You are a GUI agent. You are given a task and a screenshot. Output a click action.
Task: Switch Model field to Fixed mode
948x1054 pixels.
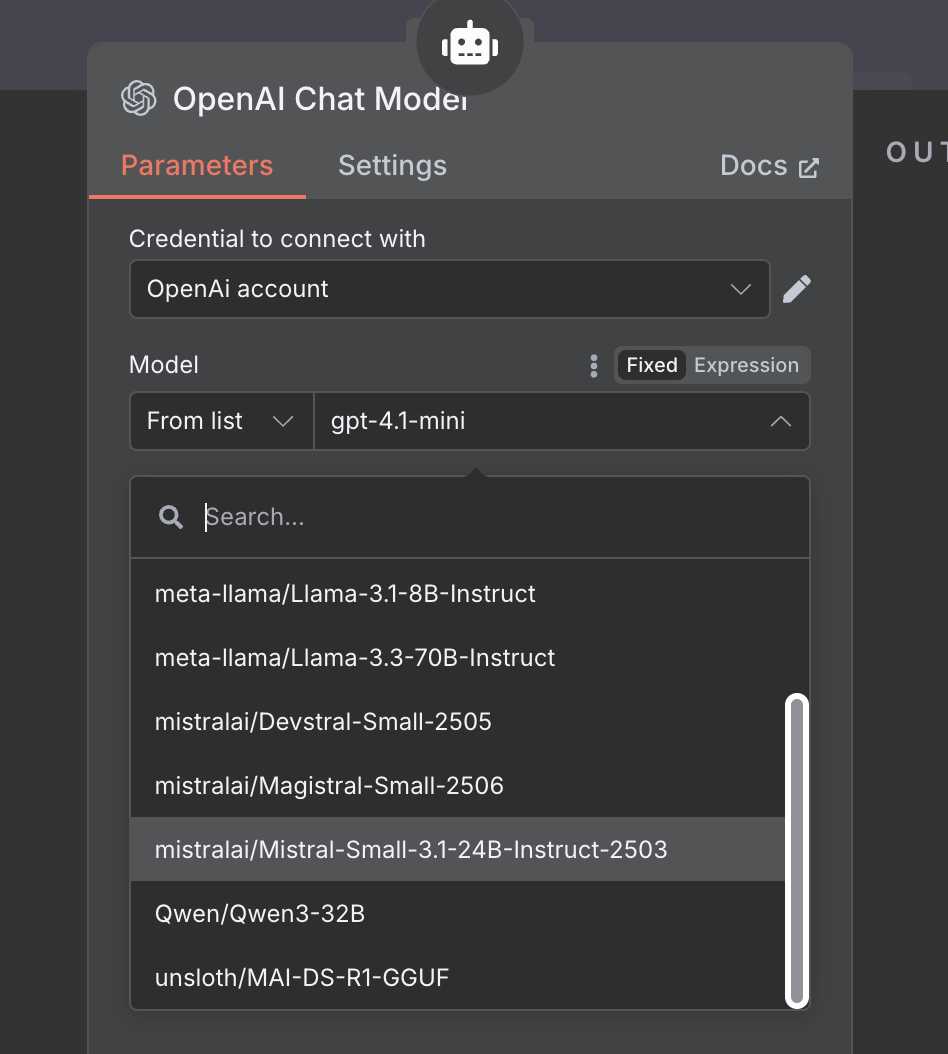coord(652,365)
